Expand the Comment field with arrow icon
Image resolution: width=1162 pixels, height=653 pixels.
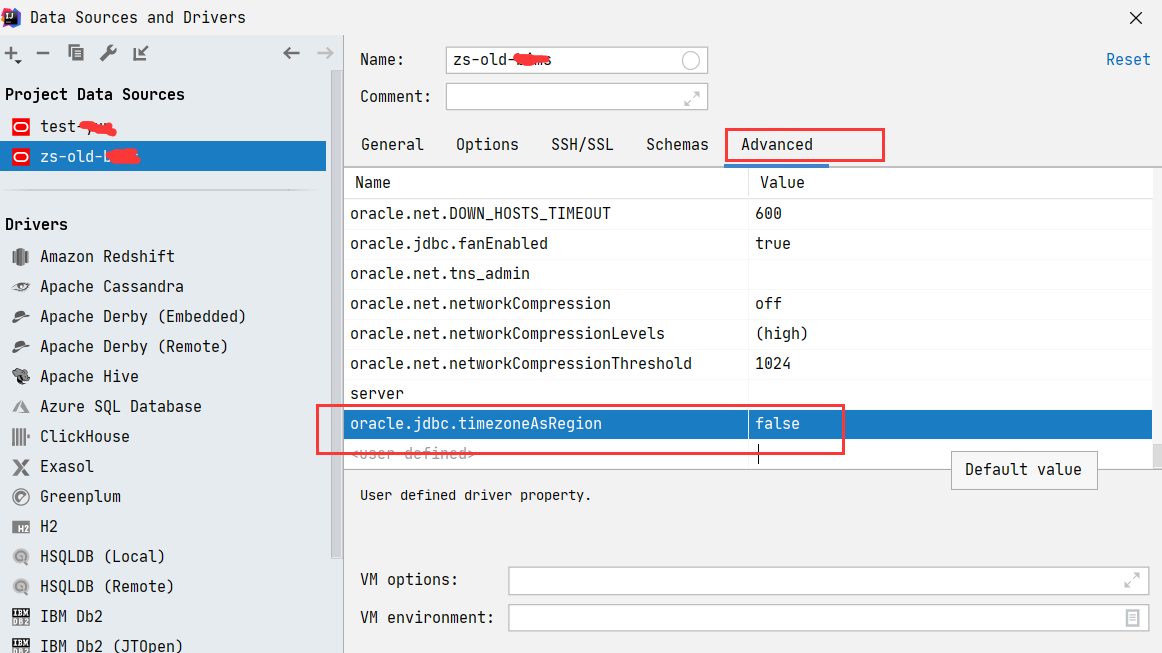(692, 97)
